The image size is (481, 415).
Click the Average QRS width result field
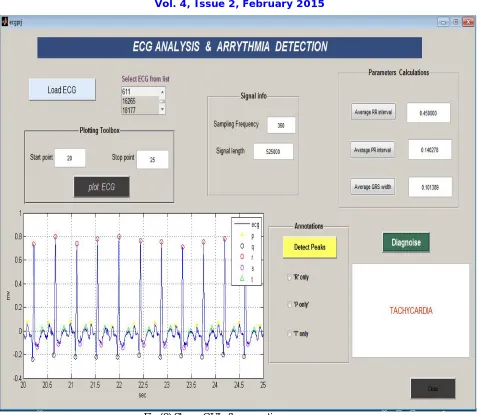(430, 187)
